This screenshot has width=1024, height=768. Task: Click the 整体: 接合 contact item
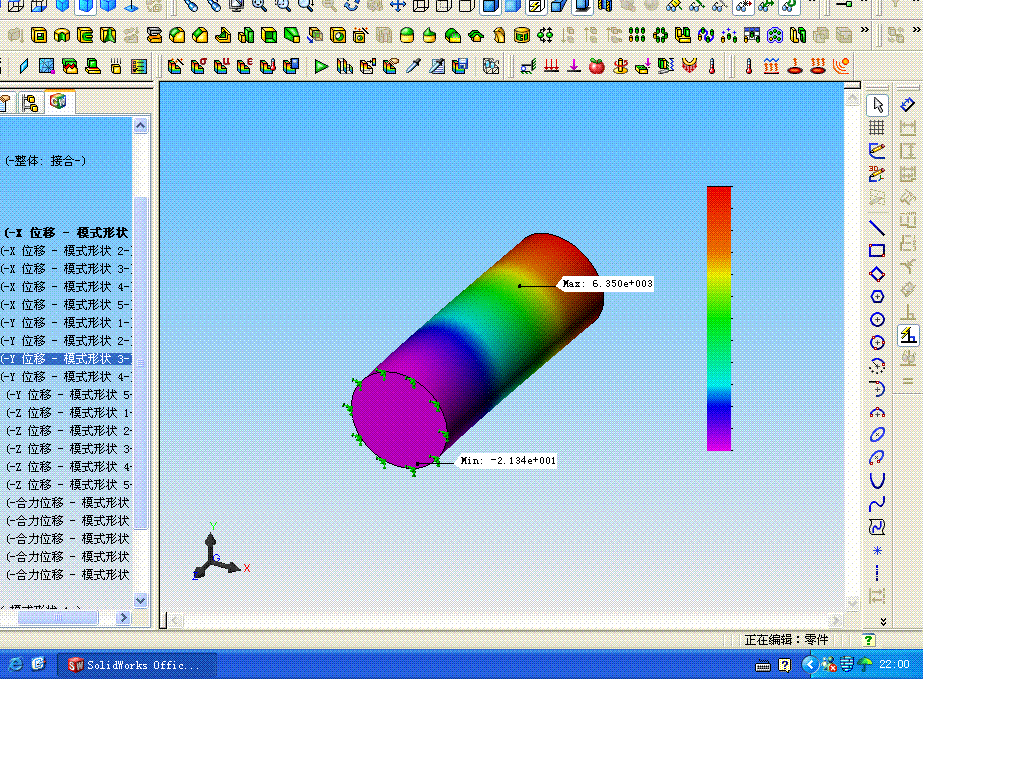coord(45,161)
